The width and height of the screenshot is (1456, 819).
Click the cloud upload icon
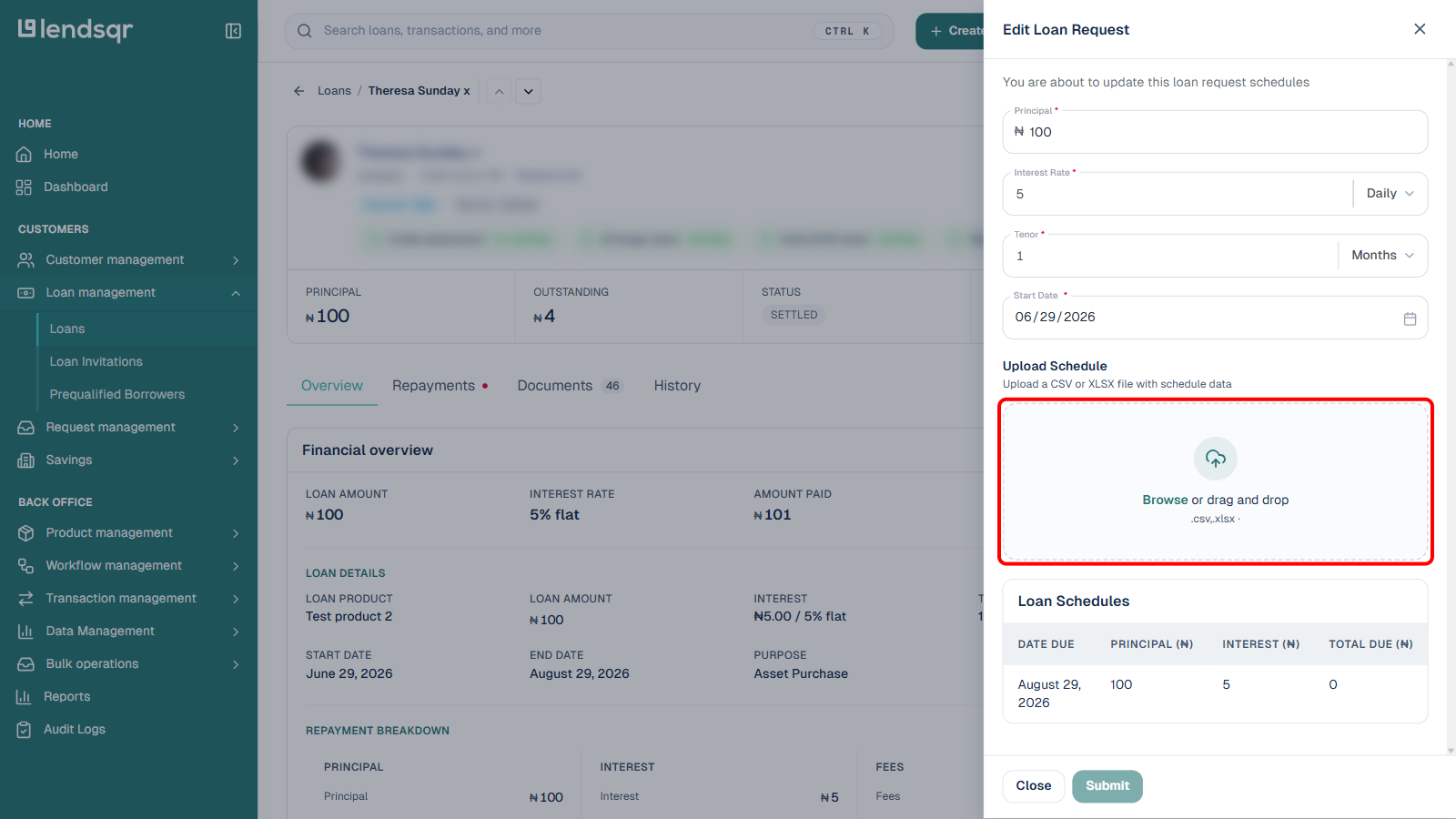[x=1216, y=459]
